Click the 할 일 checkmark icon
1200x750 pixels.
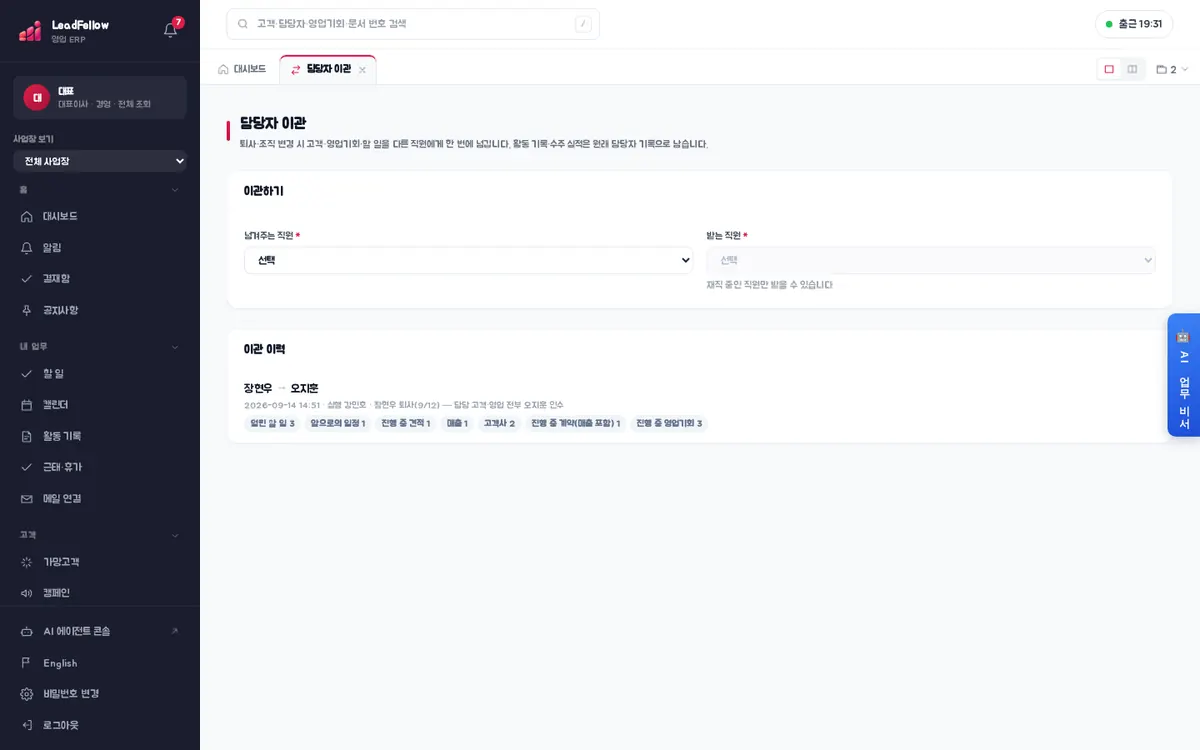27,373
